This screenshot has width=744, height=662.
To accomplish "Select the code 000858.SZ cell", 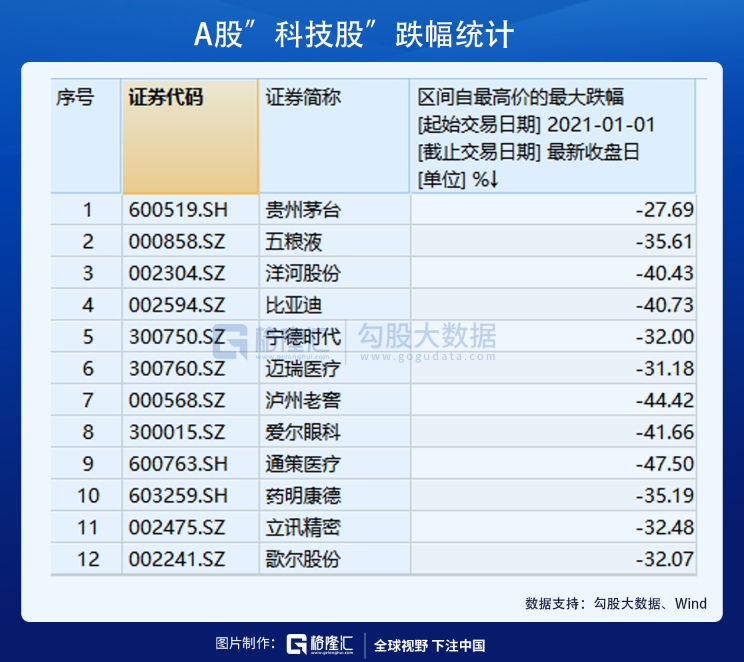I will click(190, 242).
